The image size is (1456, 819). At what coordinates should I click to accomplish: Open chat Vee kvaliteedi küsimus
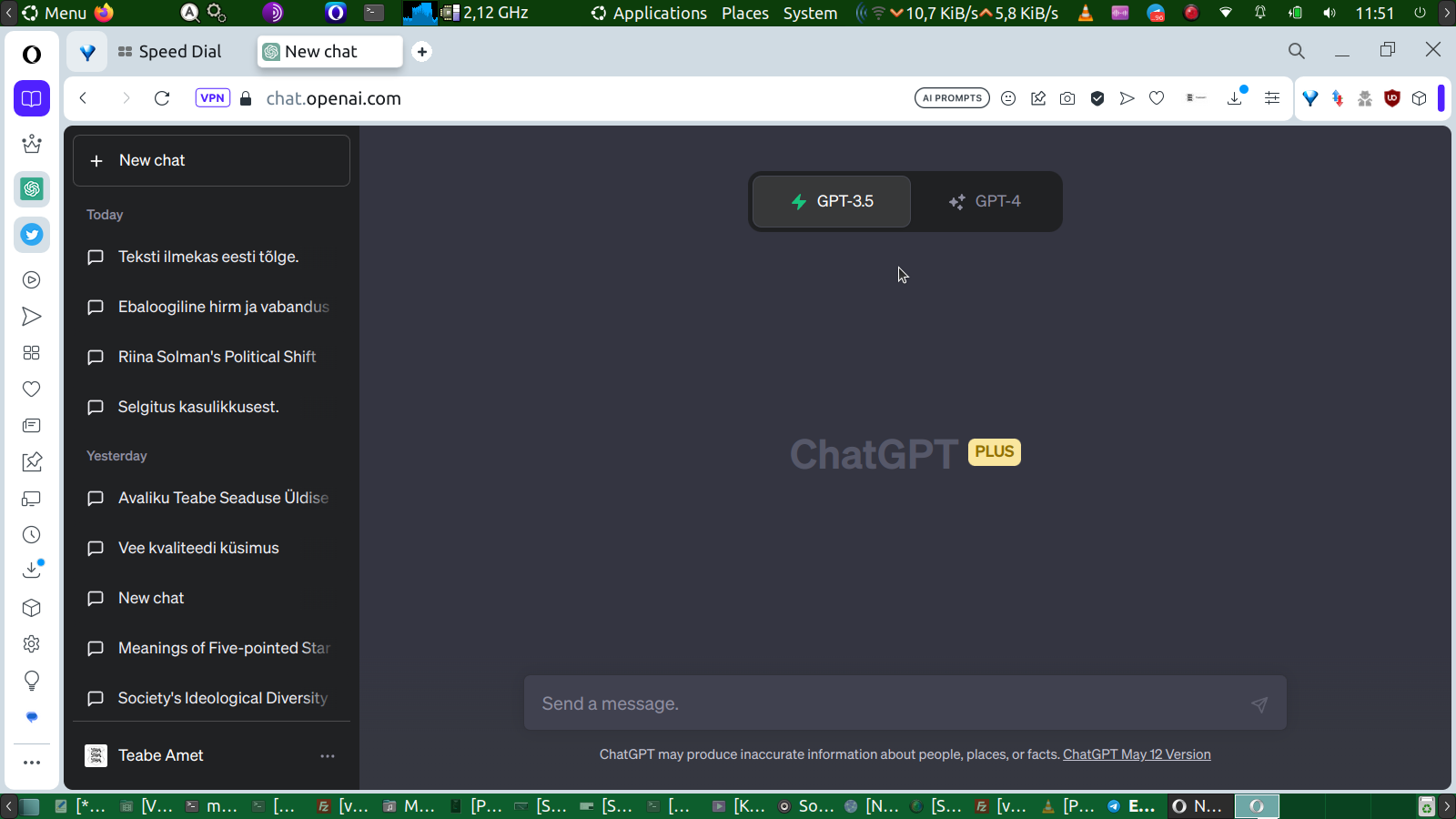click(x=211, y=548)
